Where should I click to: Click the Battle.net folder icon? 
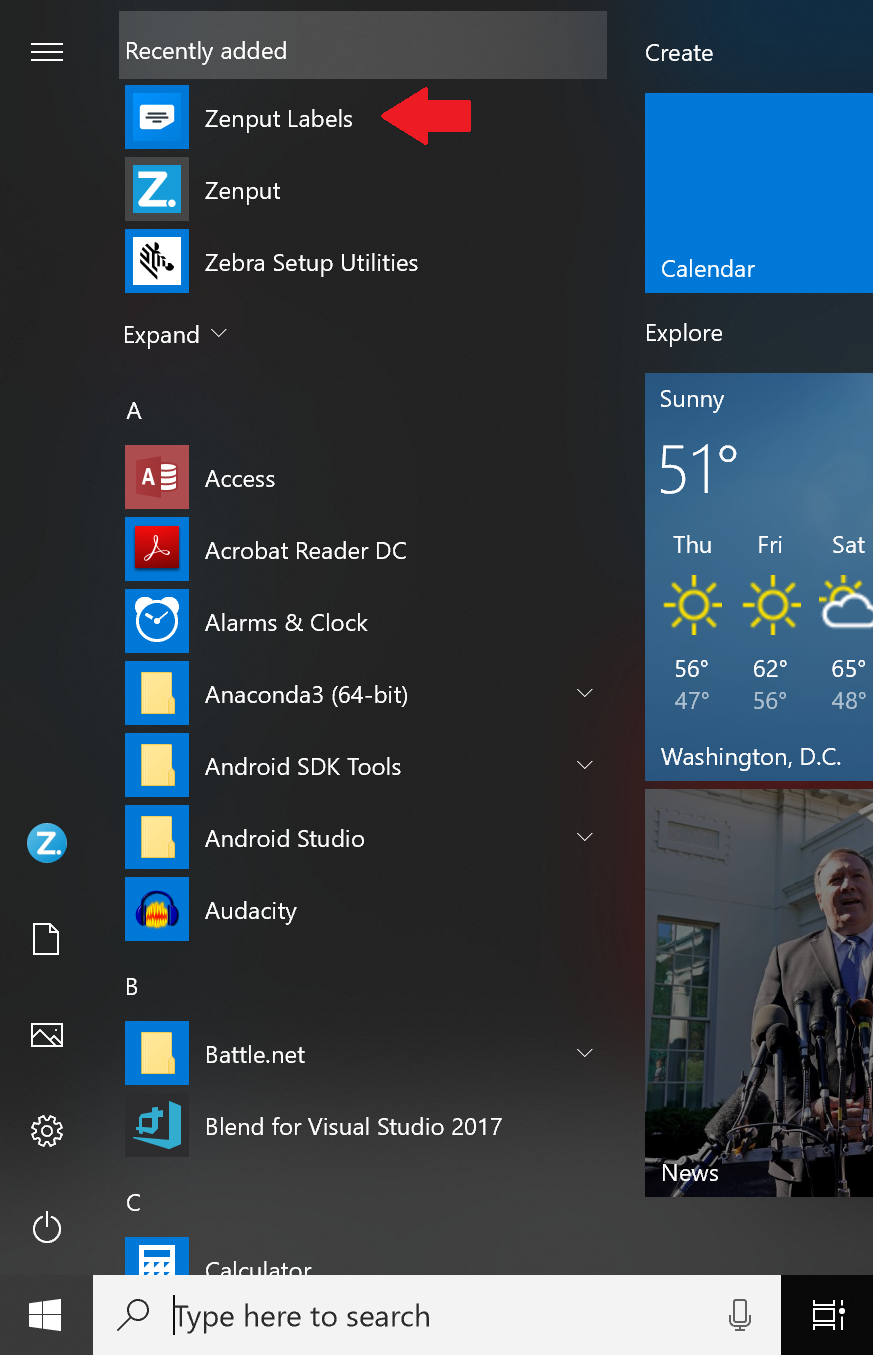coord(157,1054)
